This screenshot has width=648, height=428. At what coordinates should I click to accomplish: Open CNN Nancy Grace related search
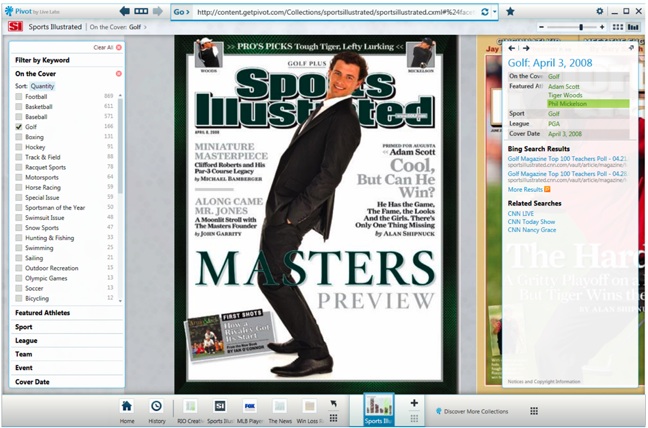pos(531,230)
